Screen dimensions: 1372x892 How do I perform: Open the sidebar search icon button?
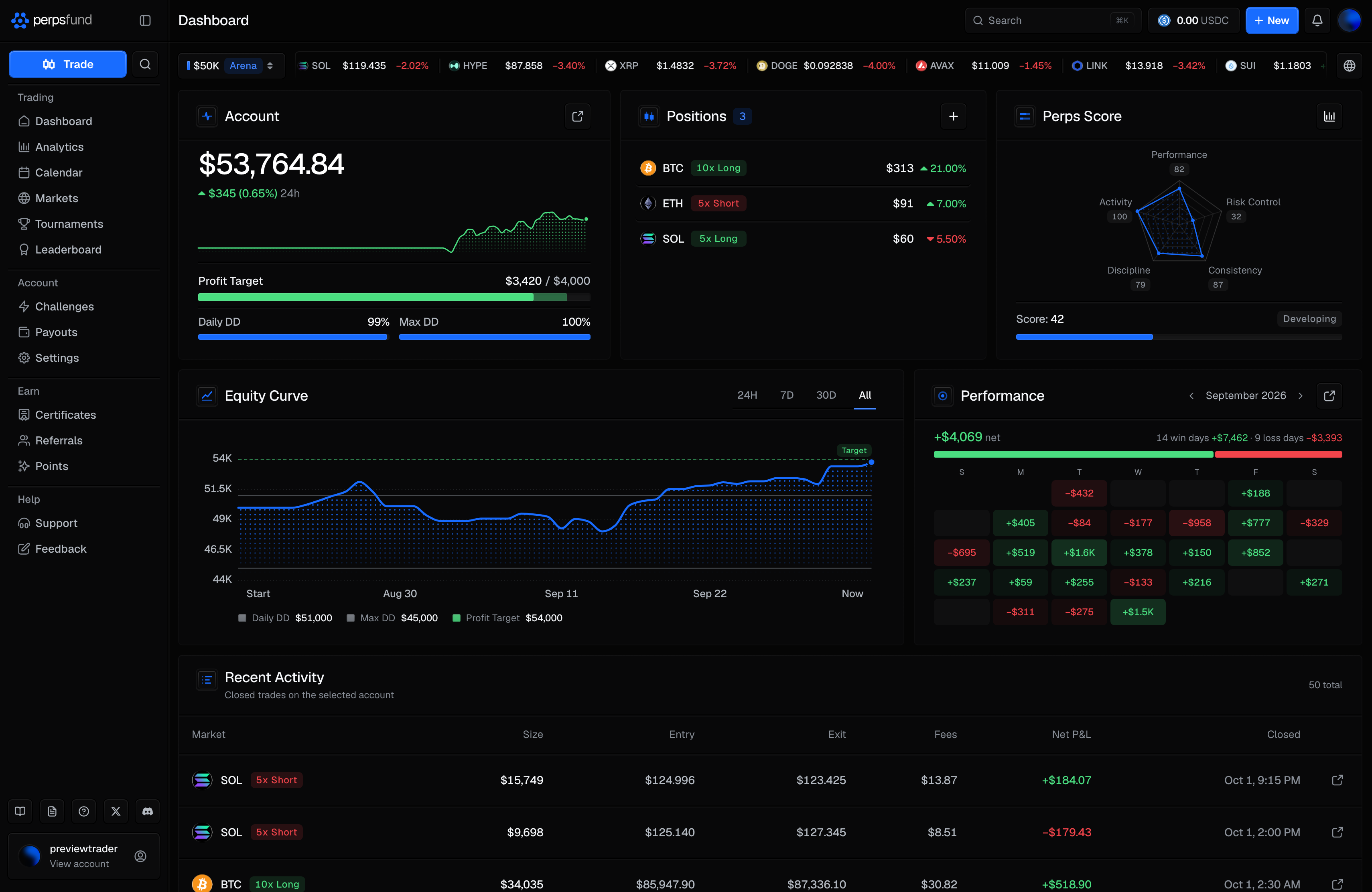coord(145,64)
